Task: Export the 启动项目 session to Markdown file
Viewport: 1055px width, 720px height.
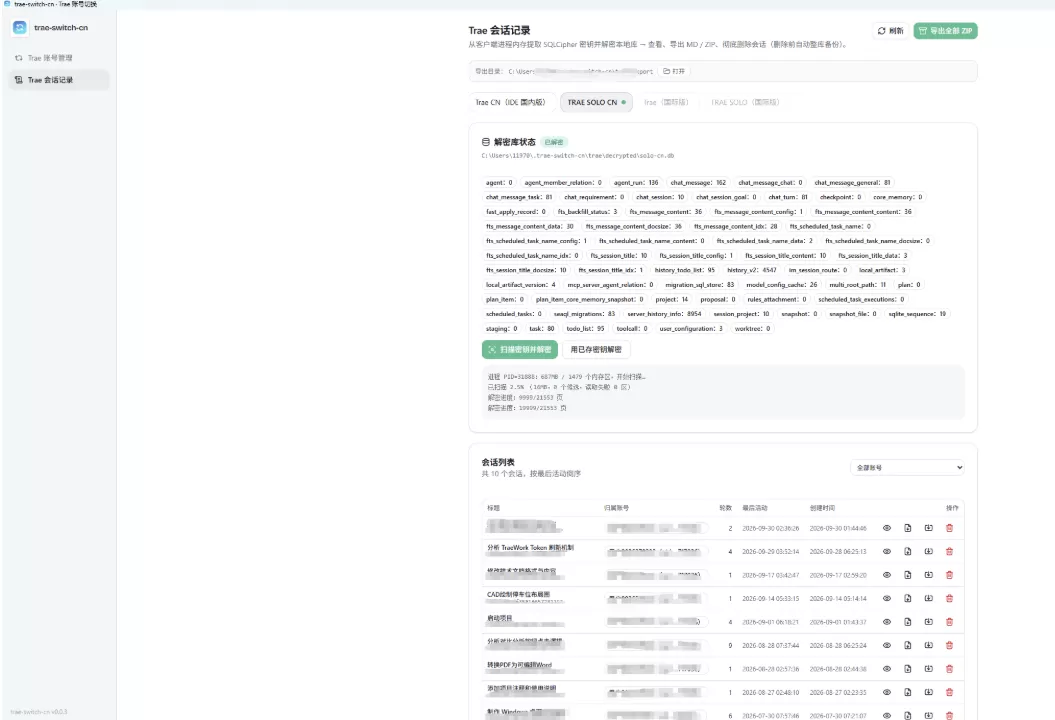Action: coord(908,622)
